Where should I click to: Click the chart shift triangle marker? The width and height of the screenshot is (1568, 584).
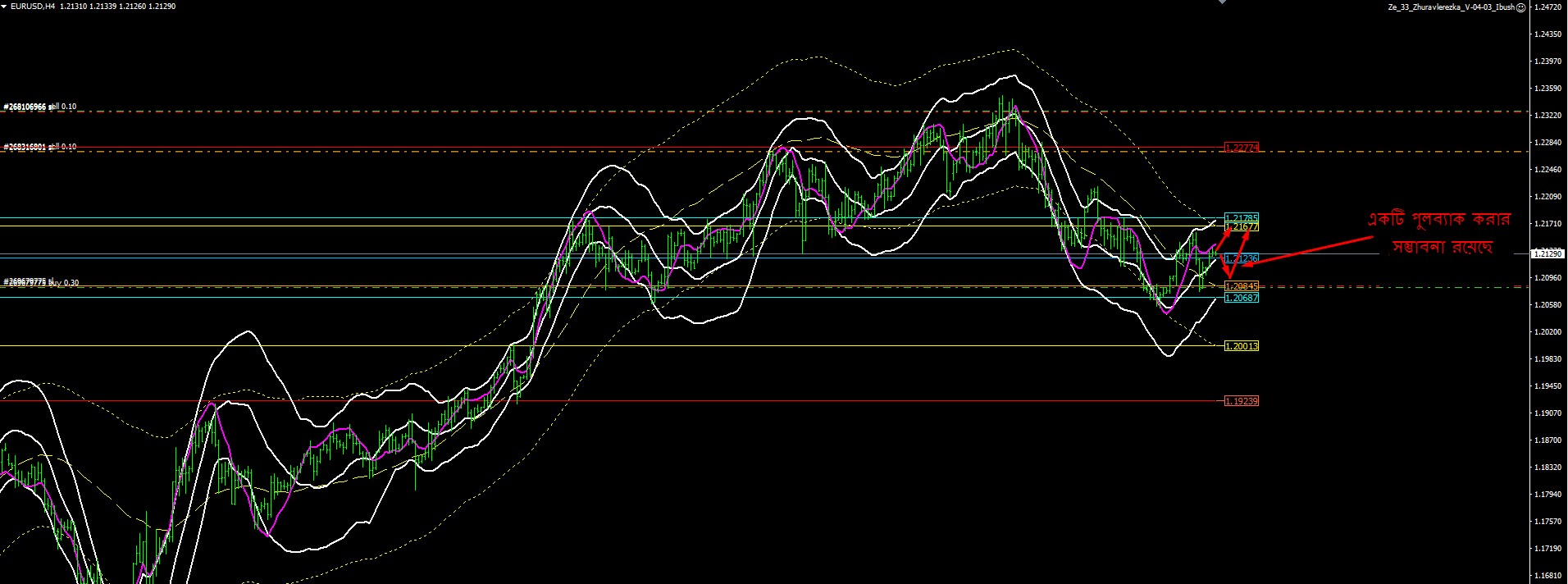(1223, 2)
